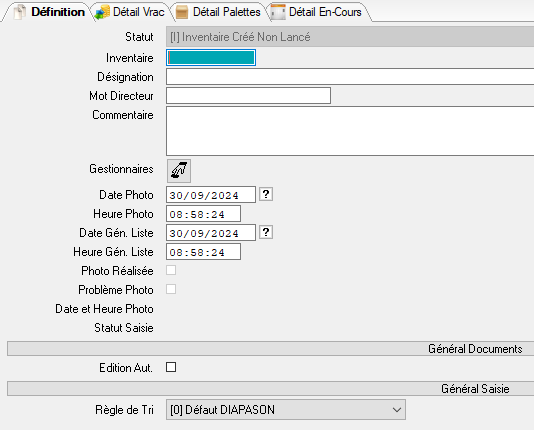Open the Date Photo question mark helper

[x=266, y=194]
